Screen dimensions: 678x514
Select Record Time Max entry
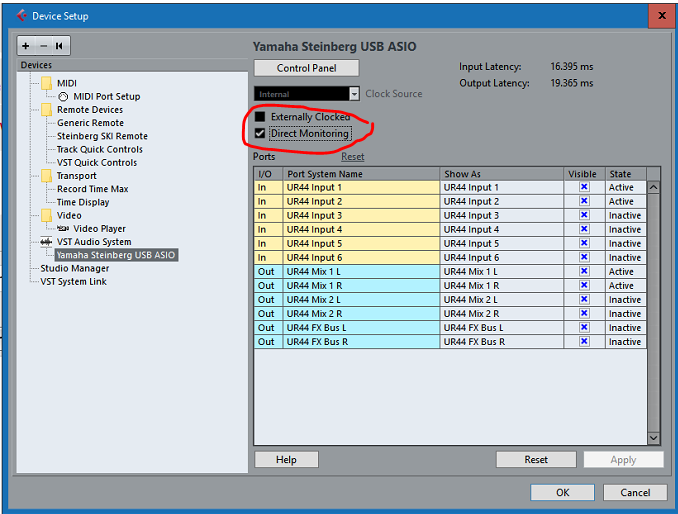(93, 189)
